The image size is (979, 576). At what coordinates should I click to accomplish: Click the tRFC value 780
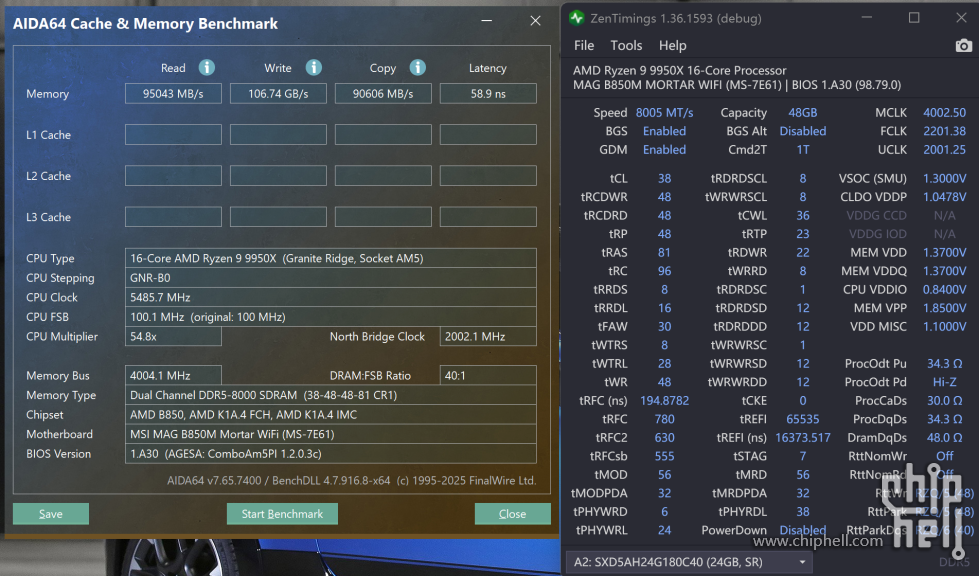pos(664,419)
